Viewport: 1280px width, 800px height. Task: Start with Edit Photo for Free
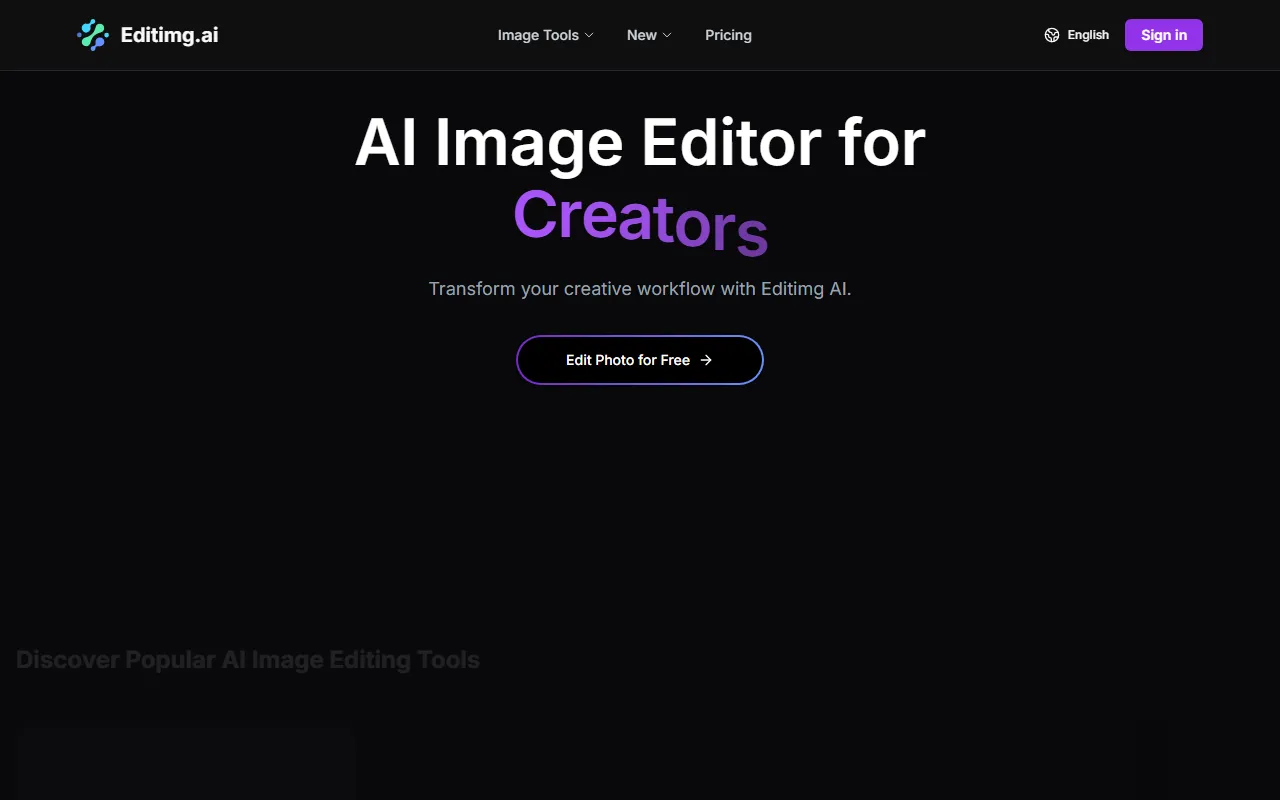(628, 360)
